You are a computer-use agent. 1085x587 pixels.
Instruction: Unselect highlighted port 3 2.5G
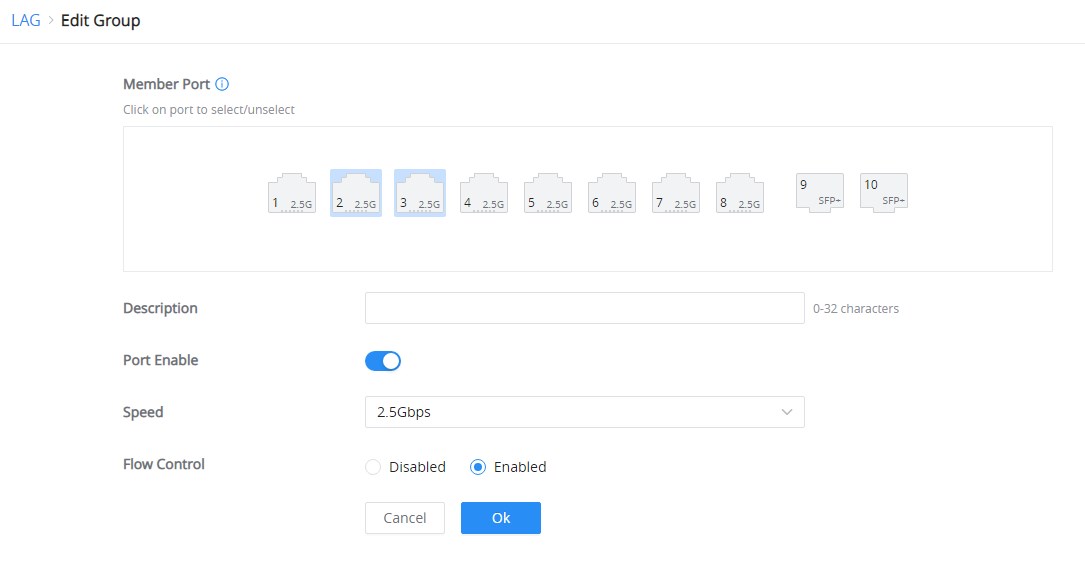[x=420, y=193]
